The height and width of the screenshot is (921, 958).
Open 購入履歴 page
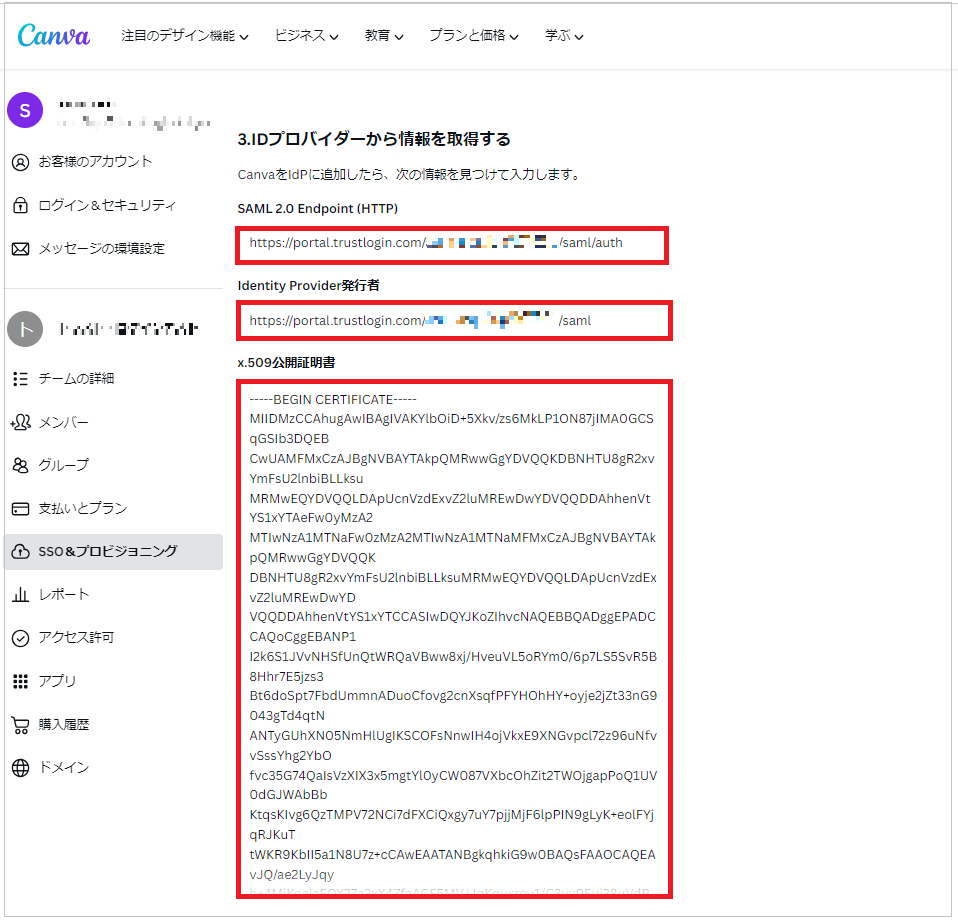64,725
